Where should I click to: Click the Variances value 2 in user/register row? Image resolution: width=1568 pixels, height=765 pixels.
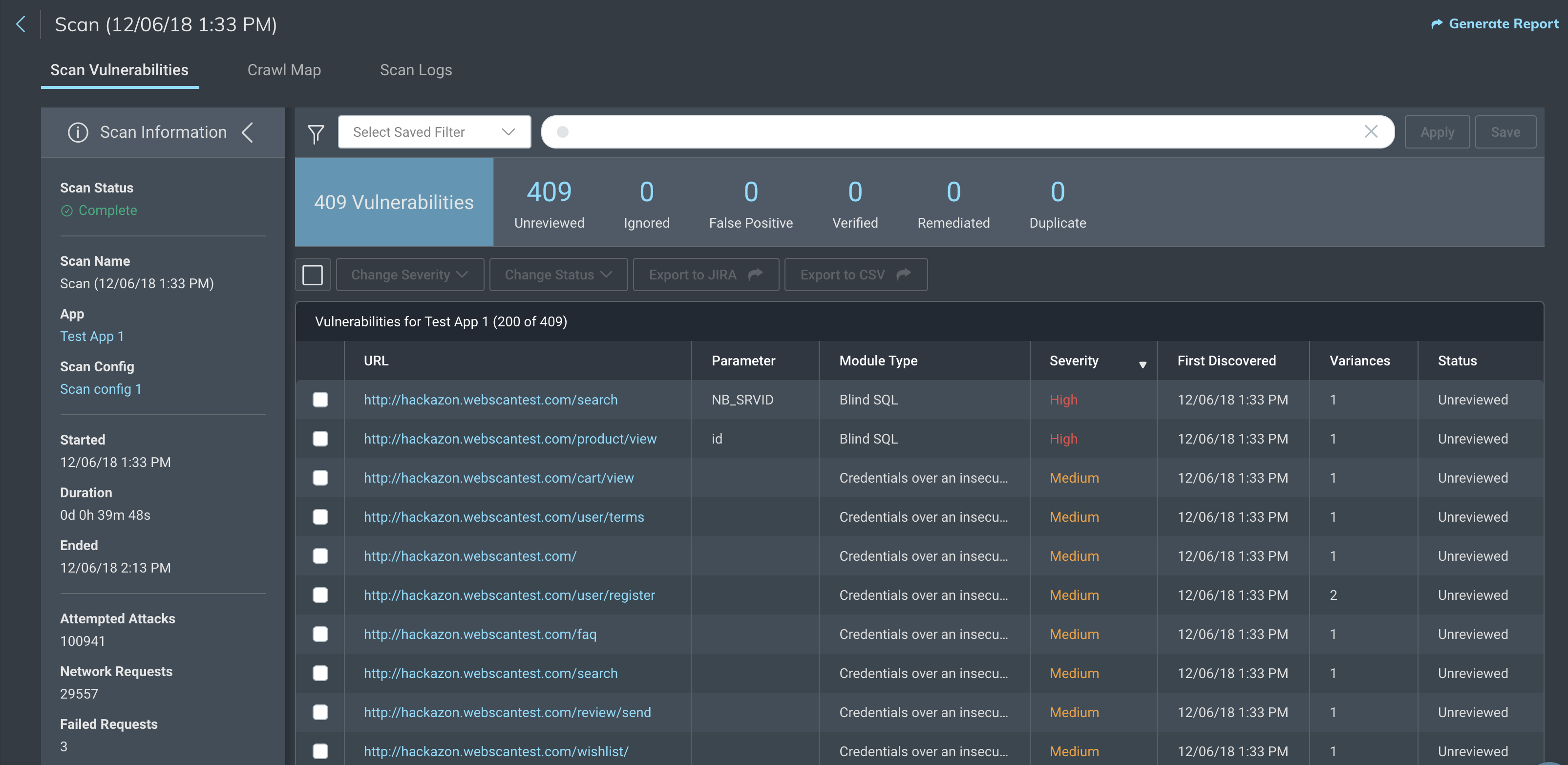pyautogui.click(x=1333, y=595)
